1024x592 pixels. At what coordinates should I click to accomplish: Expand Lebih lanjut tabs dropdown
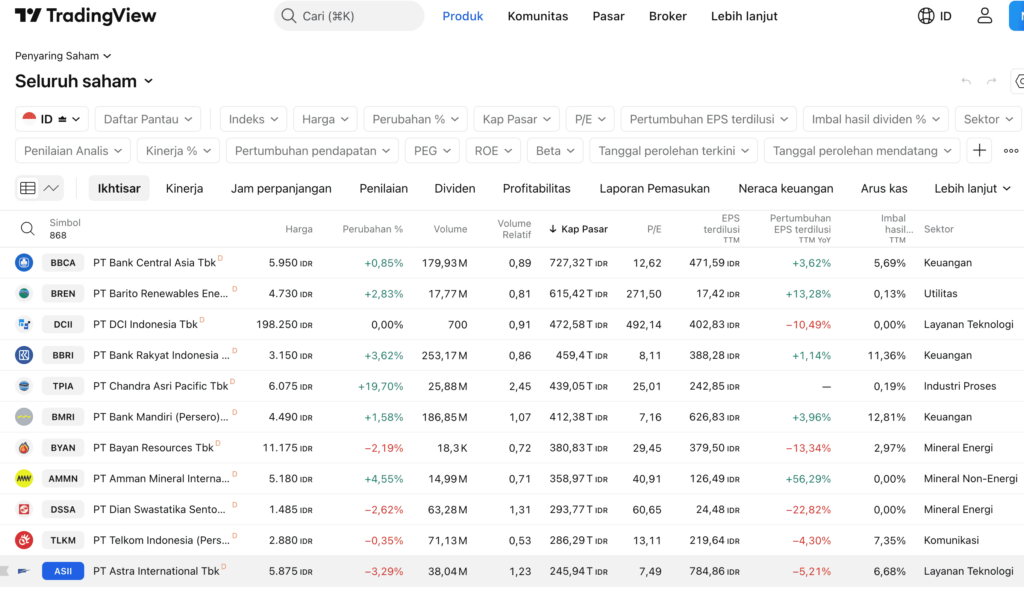[x=972, y=188]
